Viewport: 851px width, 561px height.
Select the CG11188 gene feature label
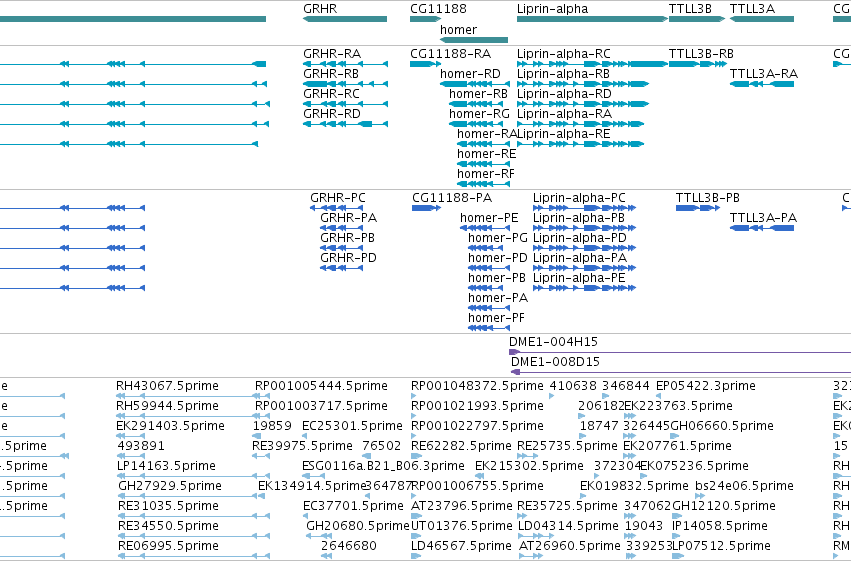(x=438, y=9)
